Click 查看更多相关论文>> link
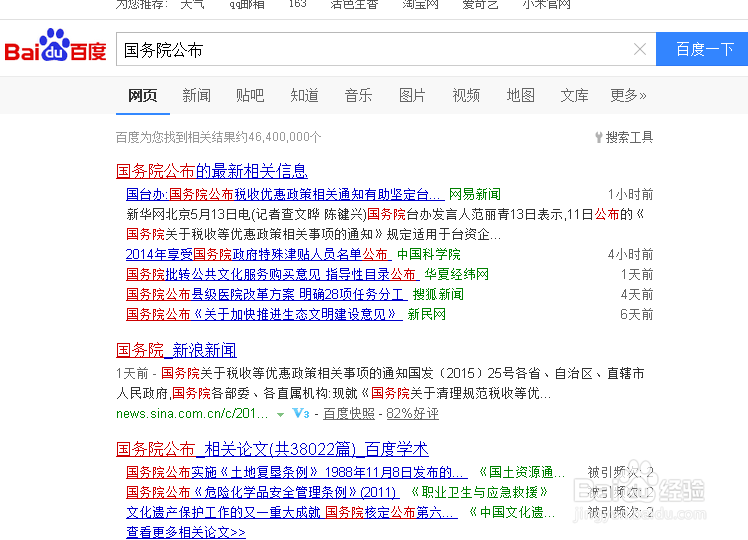This screenshot has height=540, width=748. (186, 532)
